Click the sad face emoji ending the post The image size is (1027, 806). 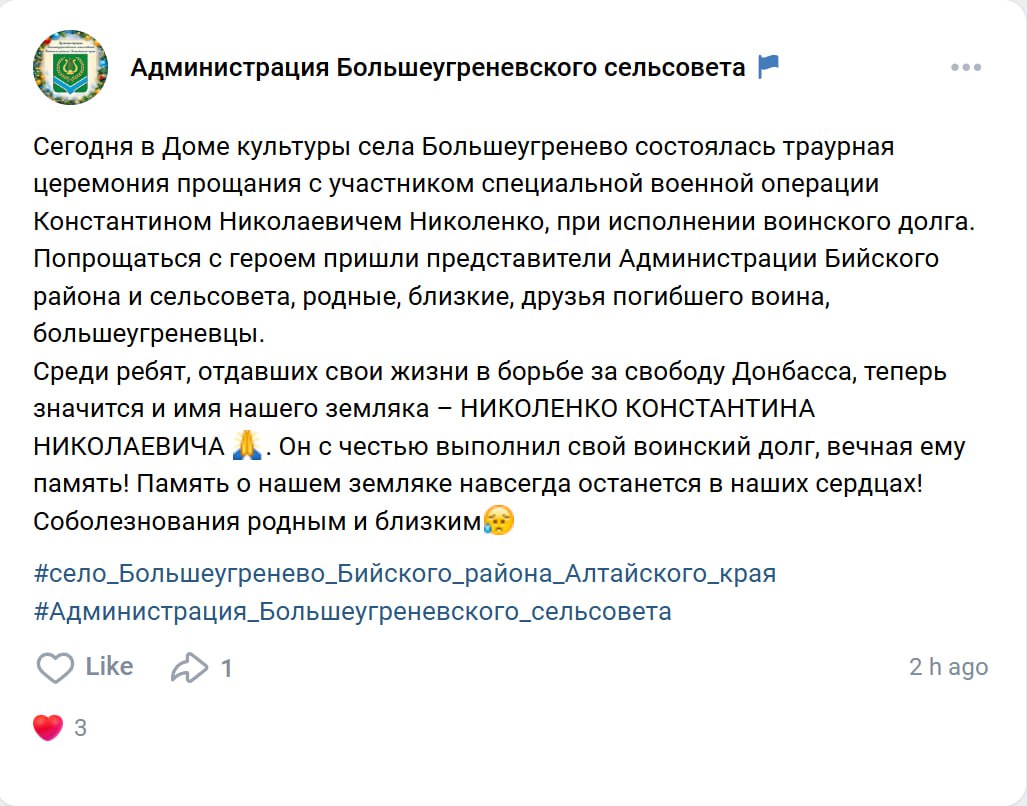pos(498,520)
